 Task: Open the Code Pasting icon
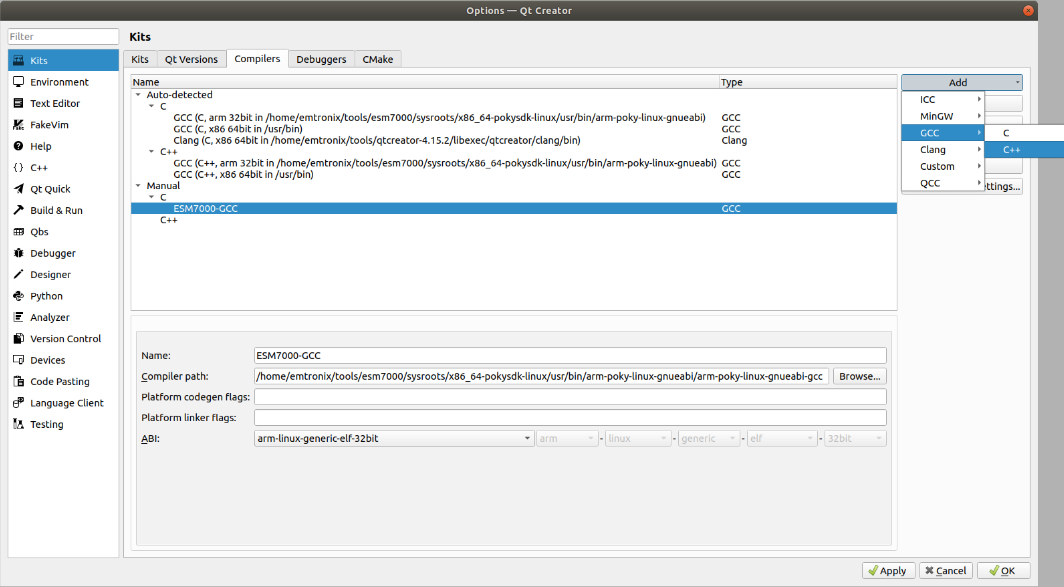tap(18, 381)
